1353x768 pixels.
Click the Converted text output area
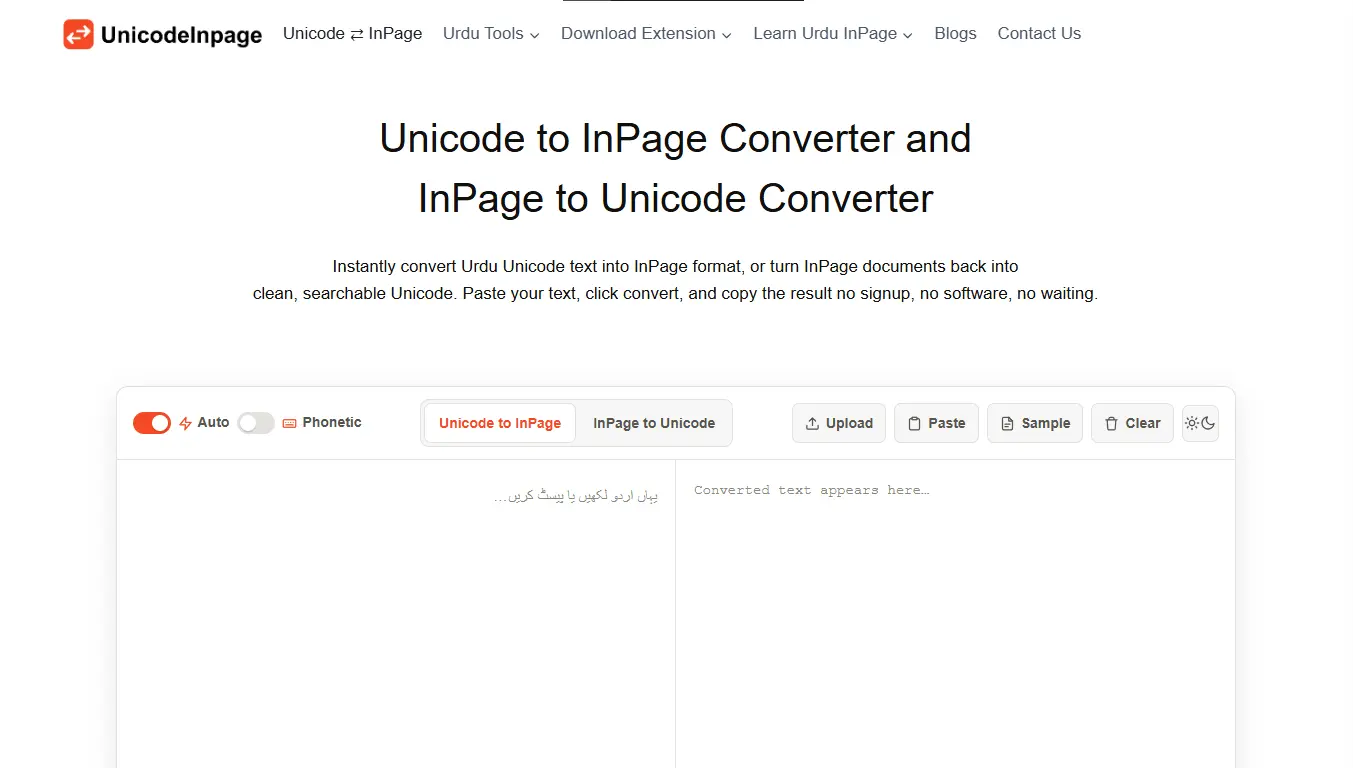click(955, 614)
